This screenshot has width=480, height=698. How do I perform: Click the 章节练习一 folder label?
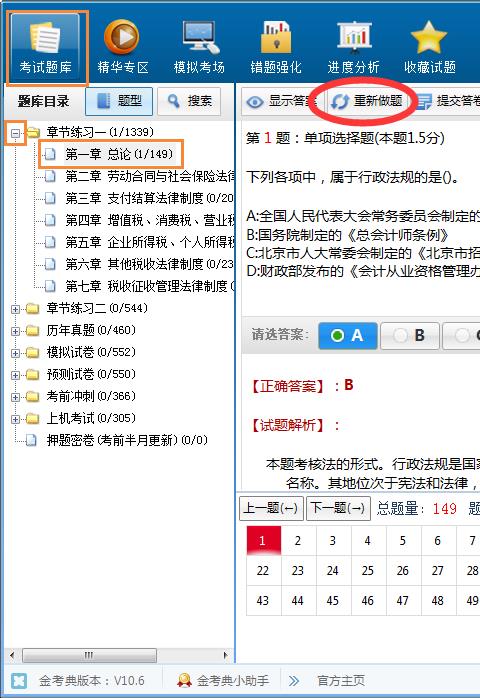(100, 132)
